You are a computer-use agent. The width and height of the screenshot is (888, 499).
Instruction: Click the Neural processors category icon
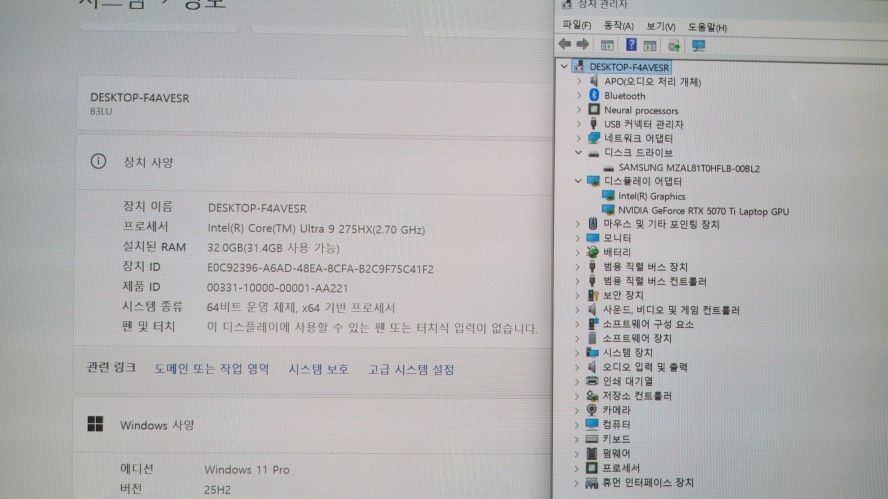pos(594,109)
